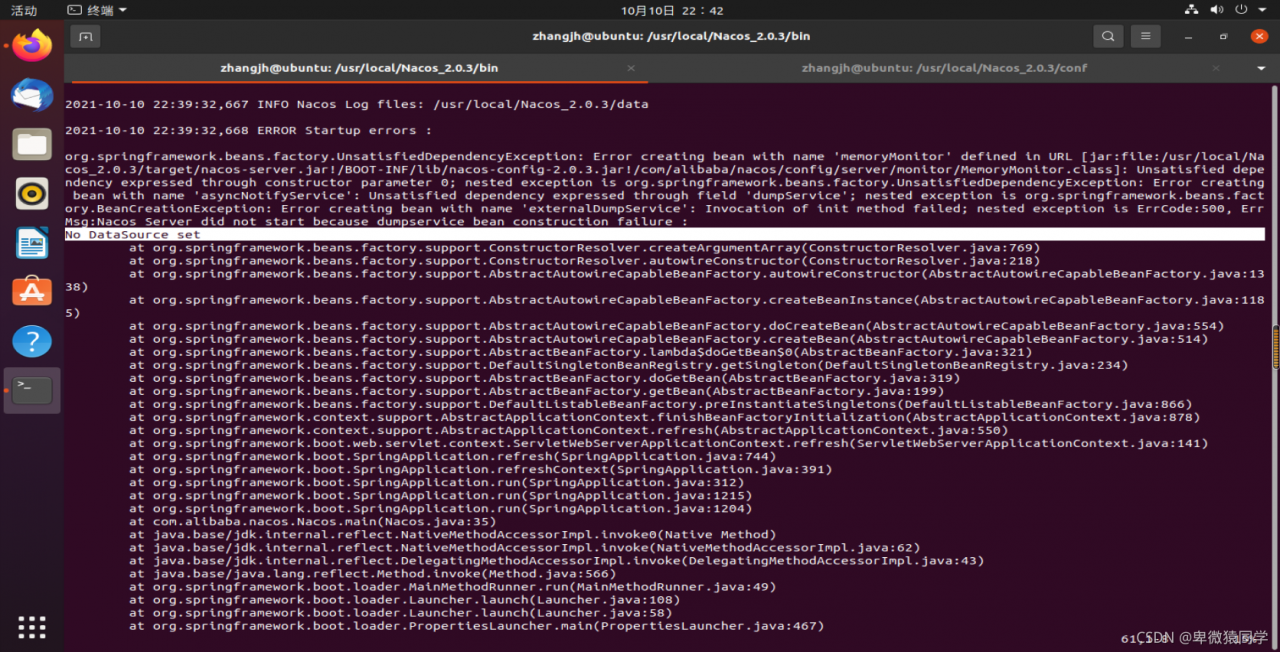
Task: Open the terminal hamburger menu
Action: (1146, 37)
